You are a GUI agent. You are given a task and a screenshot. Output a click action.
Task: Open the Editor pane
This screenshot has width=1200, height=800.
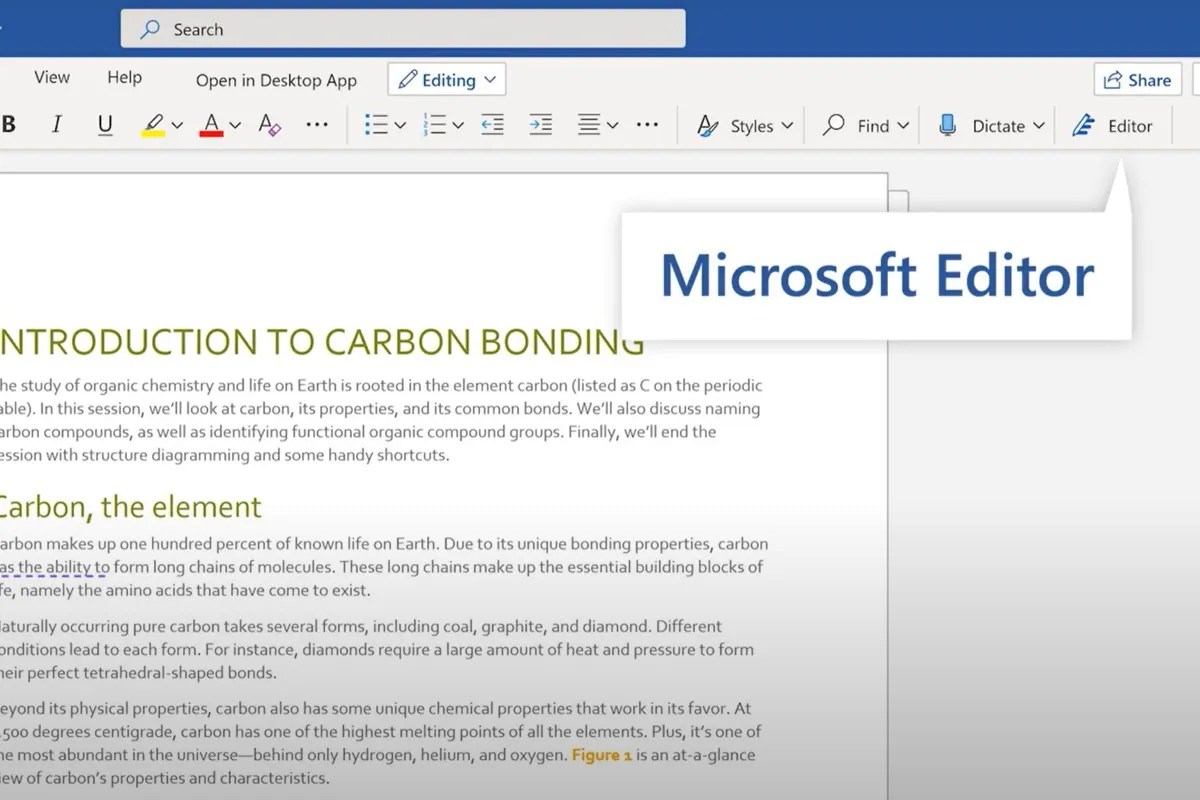click(1112, 126)
